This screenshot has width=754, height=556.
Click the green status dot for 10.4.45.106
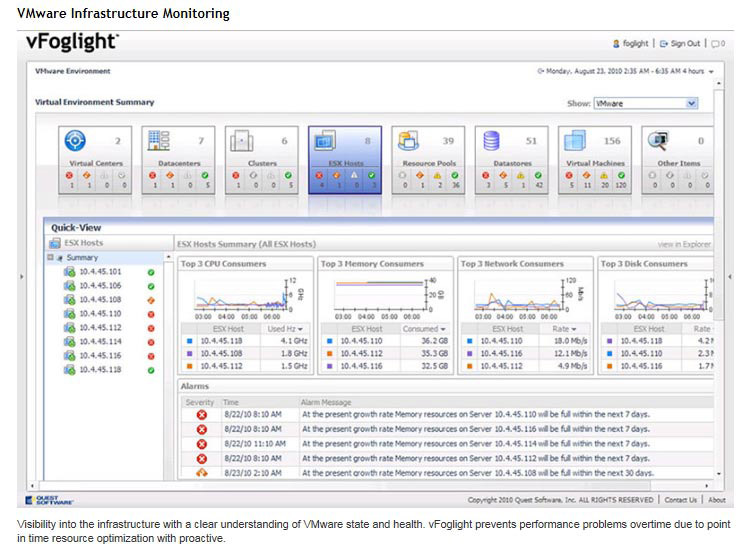coord(151,287)
